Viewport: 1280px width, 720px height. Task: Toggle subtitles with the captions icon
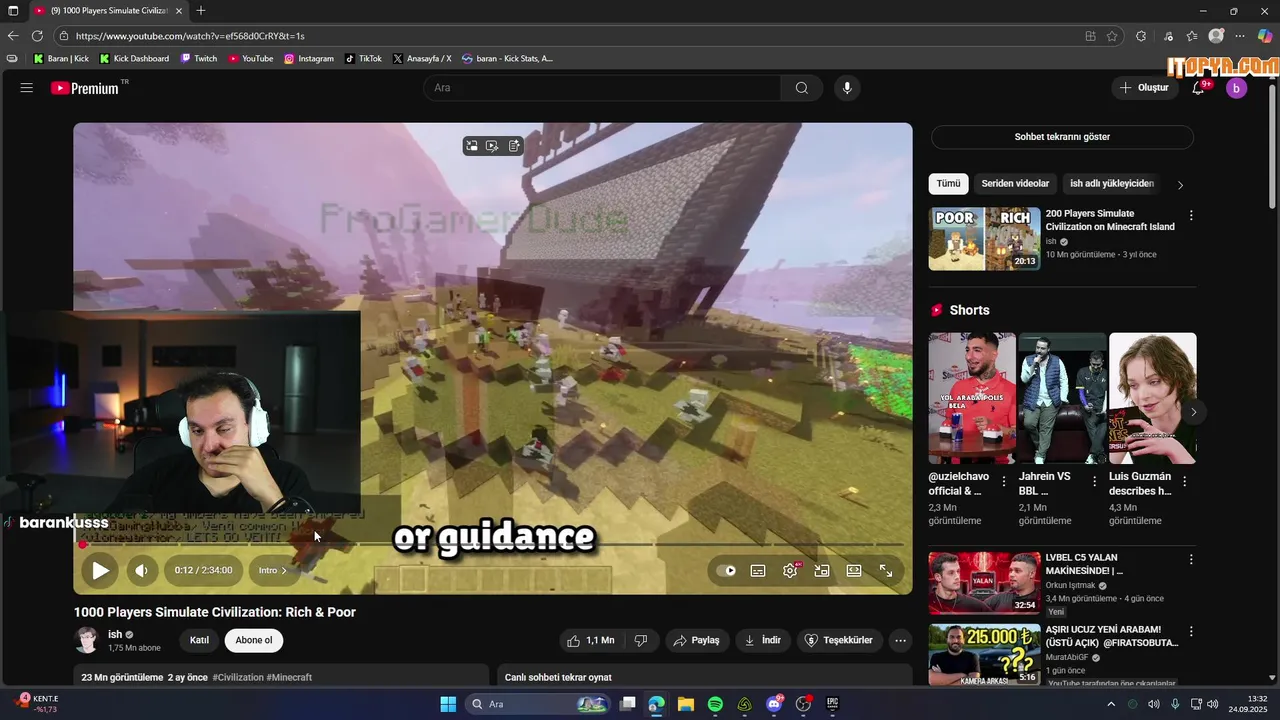(758, 571)
